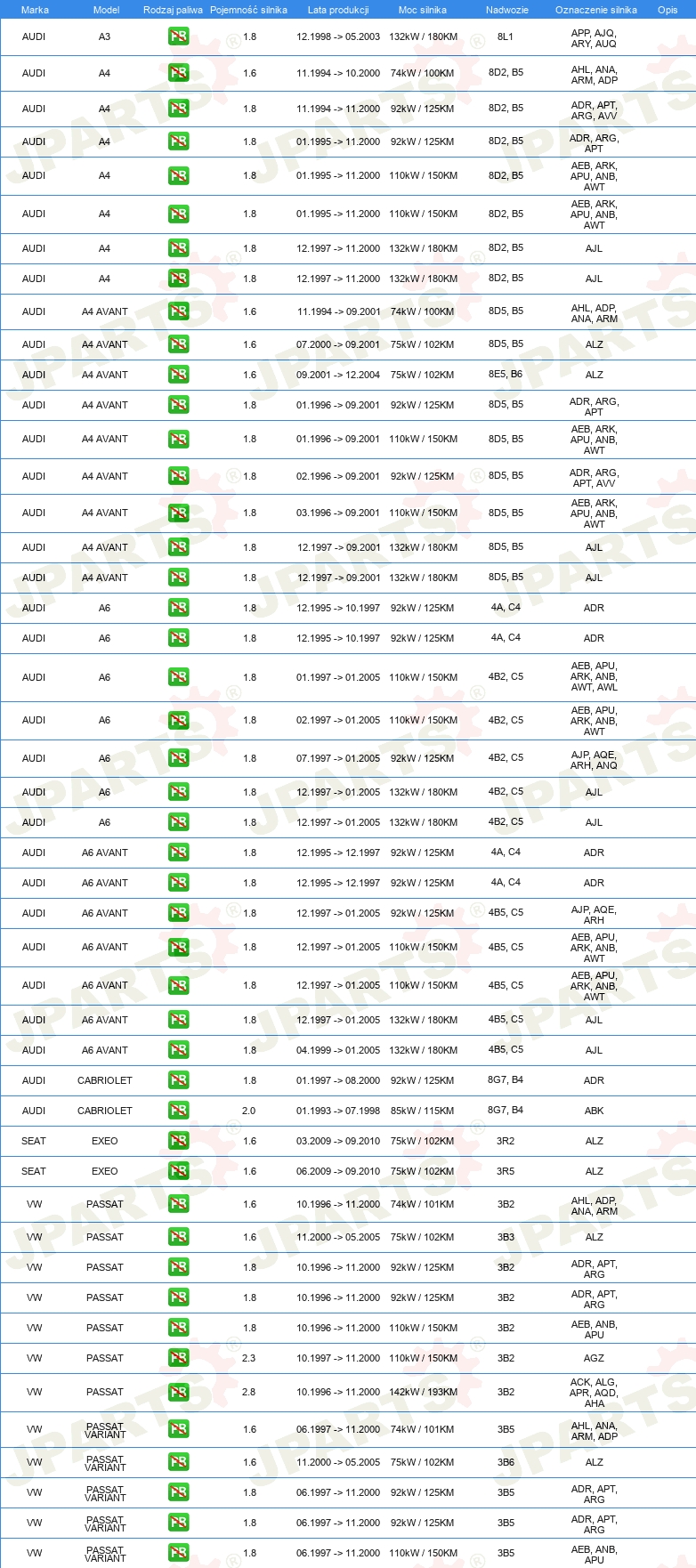The width and height of the screenshot is (696, 1568).
Task: Click fuel icon for AUDI A4 1.6 74kW
Action: [x=178, y=73]
